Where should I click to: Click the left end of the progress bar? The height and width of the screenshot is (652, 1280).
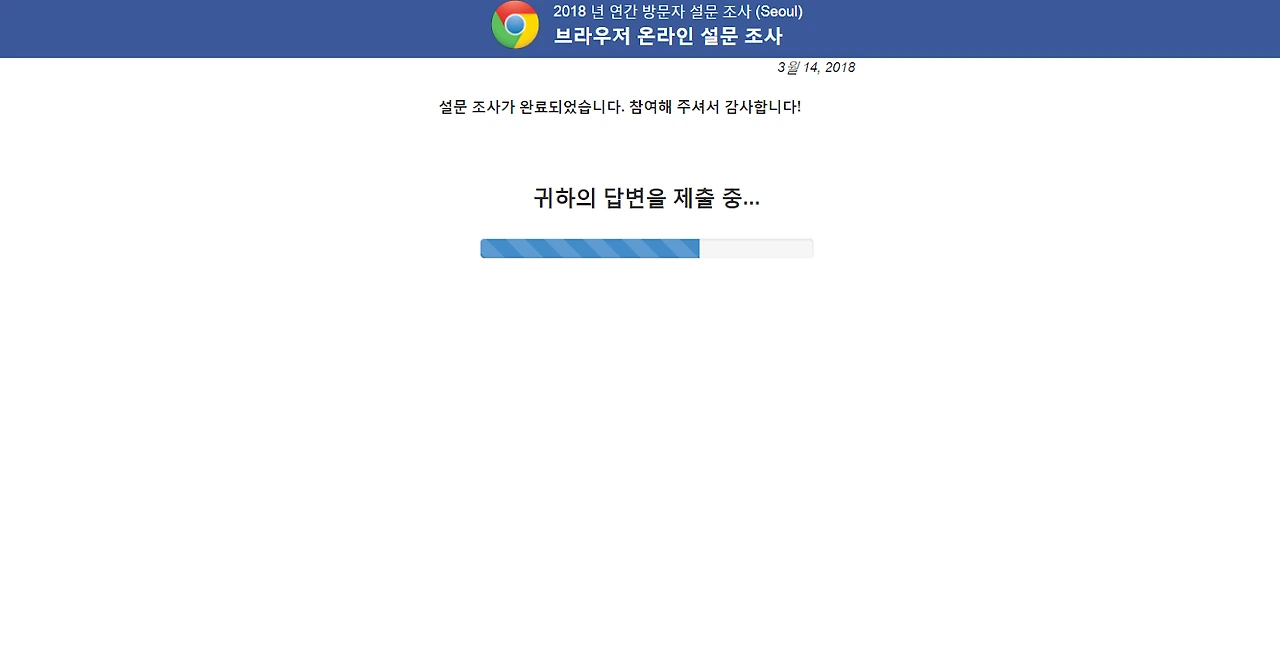[485, 248]
